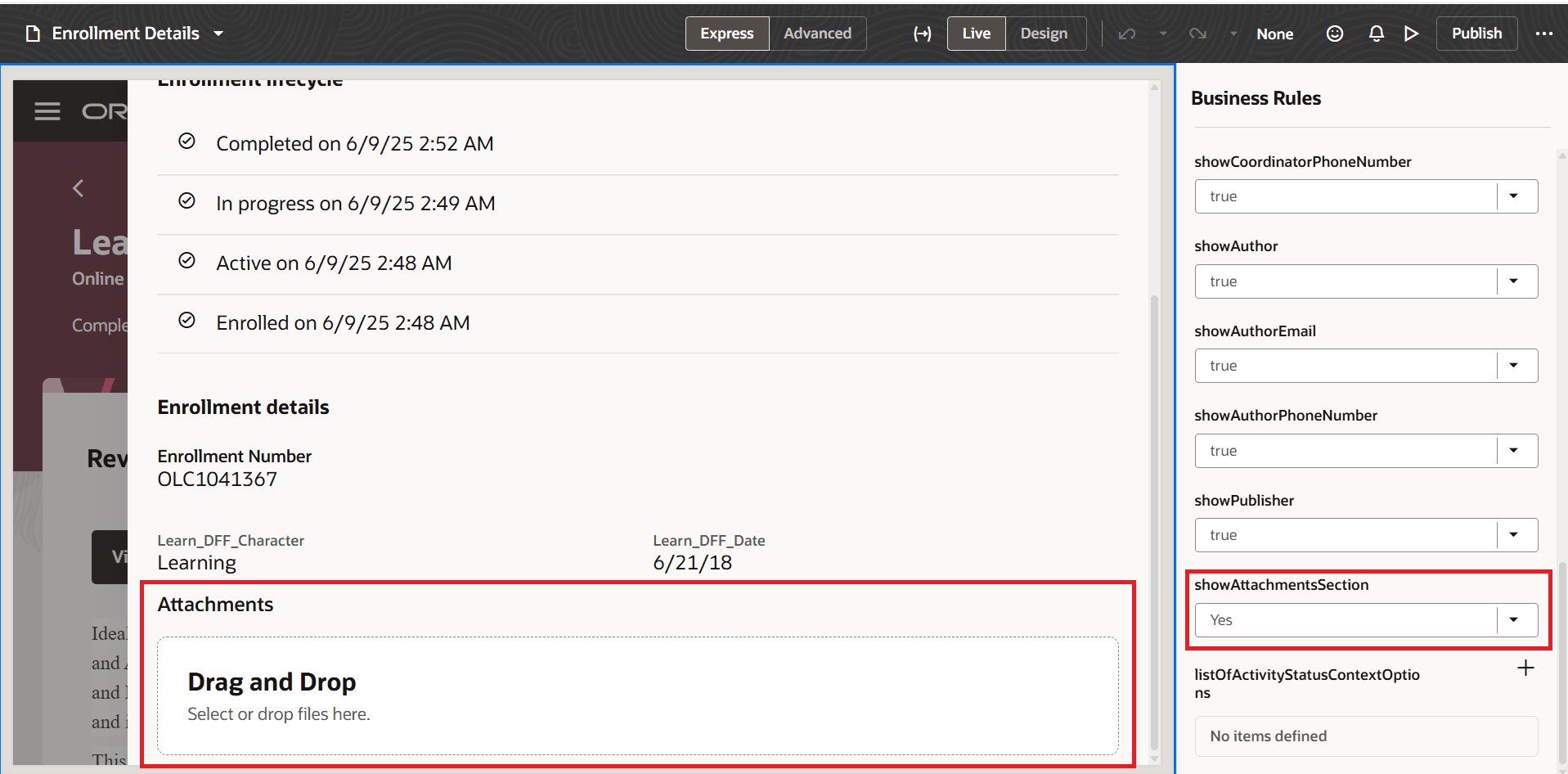Image resolution: width=1568 pixels, height=774 pixels.
Task: Click the Learn_DFF_Date value 6/21/18
Action: (692, 563)
